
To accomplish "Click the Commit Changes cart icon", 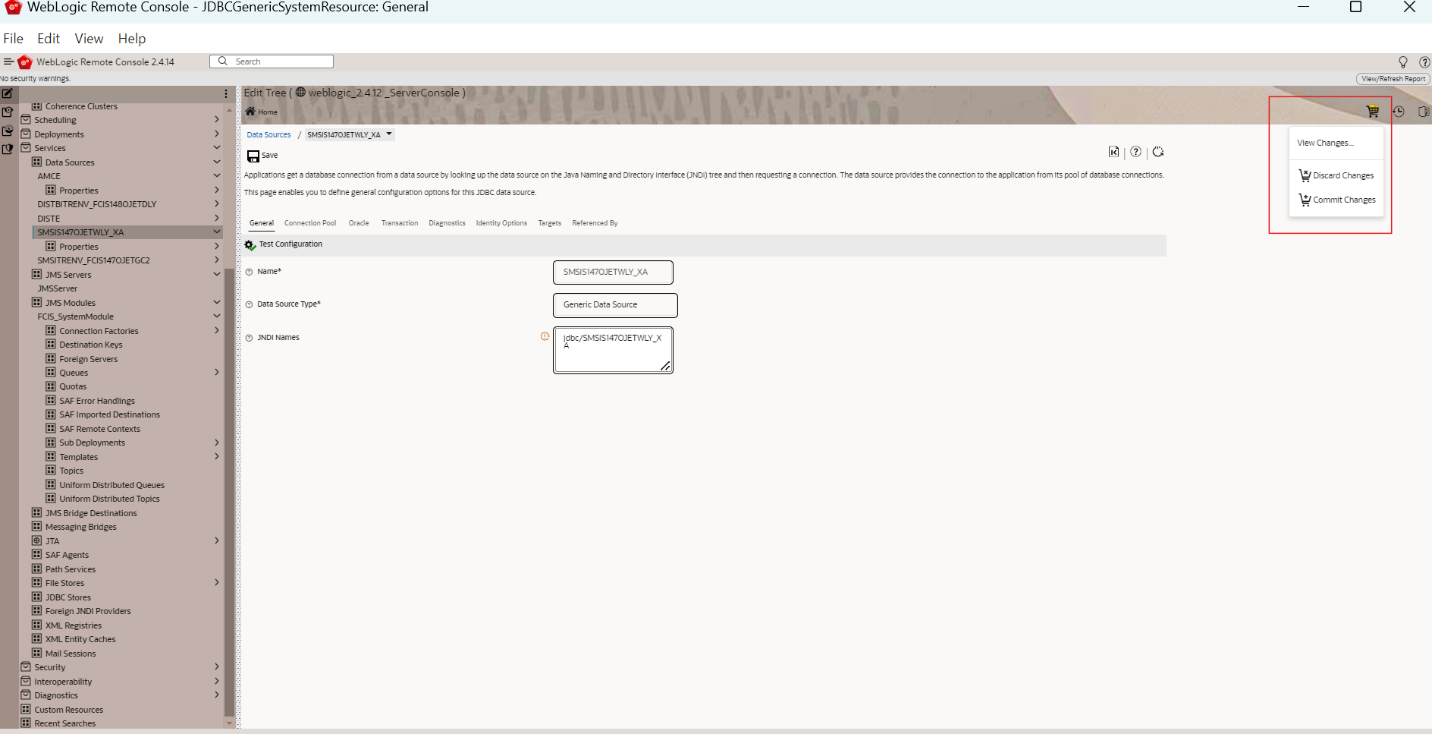I will point(1304,200).
